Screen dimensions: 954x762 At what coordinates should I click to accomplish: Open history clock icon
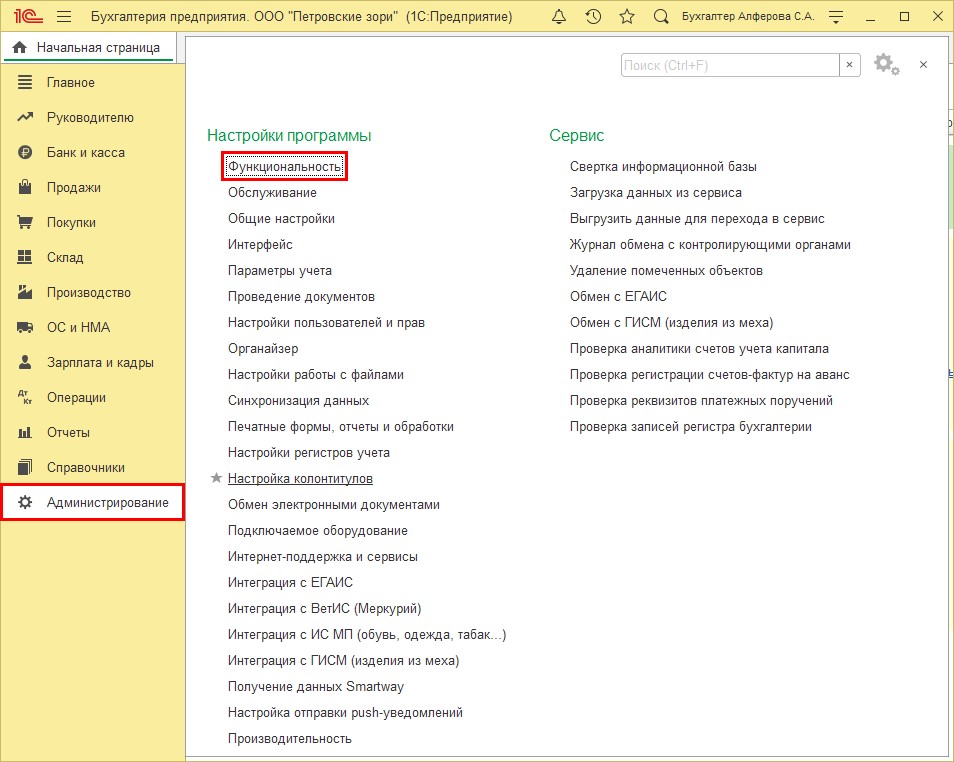(x=593, y=16)
